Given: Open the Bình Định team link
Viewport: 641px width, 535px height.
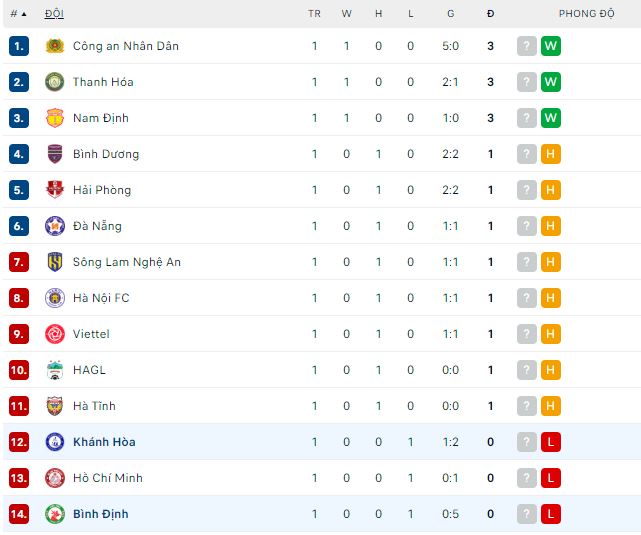Looking at the screenshot, I should [100, 514].
